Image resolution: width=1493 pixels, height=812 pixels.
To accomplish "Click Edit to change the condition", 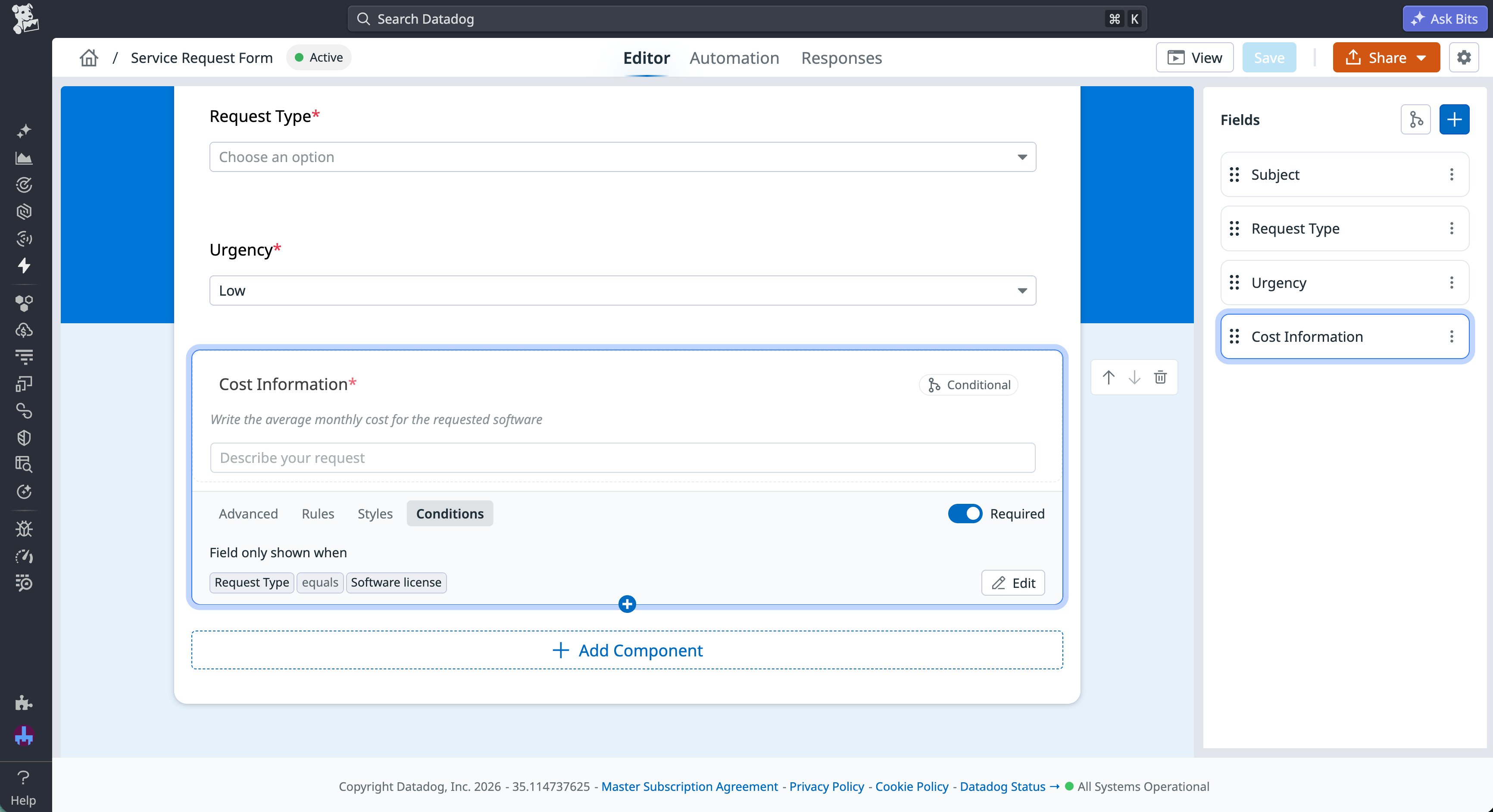I will click(x=1012, y=582).
